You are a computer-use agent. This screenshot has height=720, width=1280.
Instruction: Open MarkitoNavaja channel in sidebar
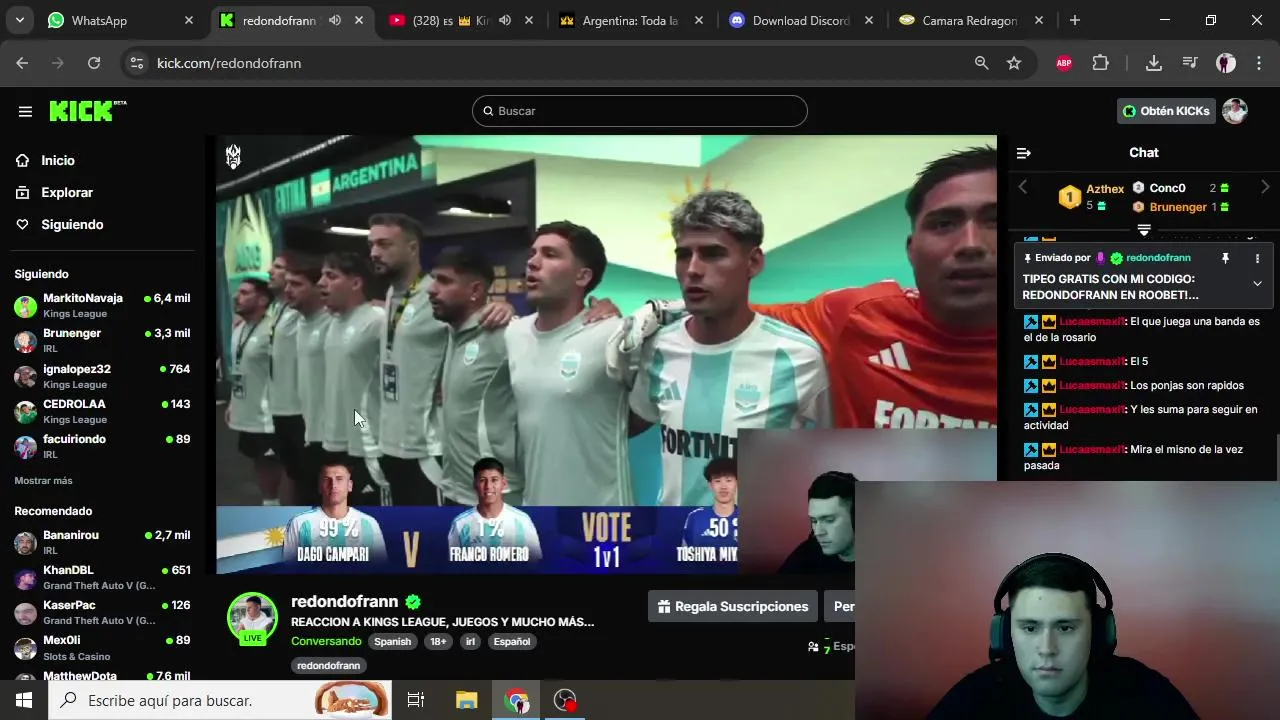point(102,305)
